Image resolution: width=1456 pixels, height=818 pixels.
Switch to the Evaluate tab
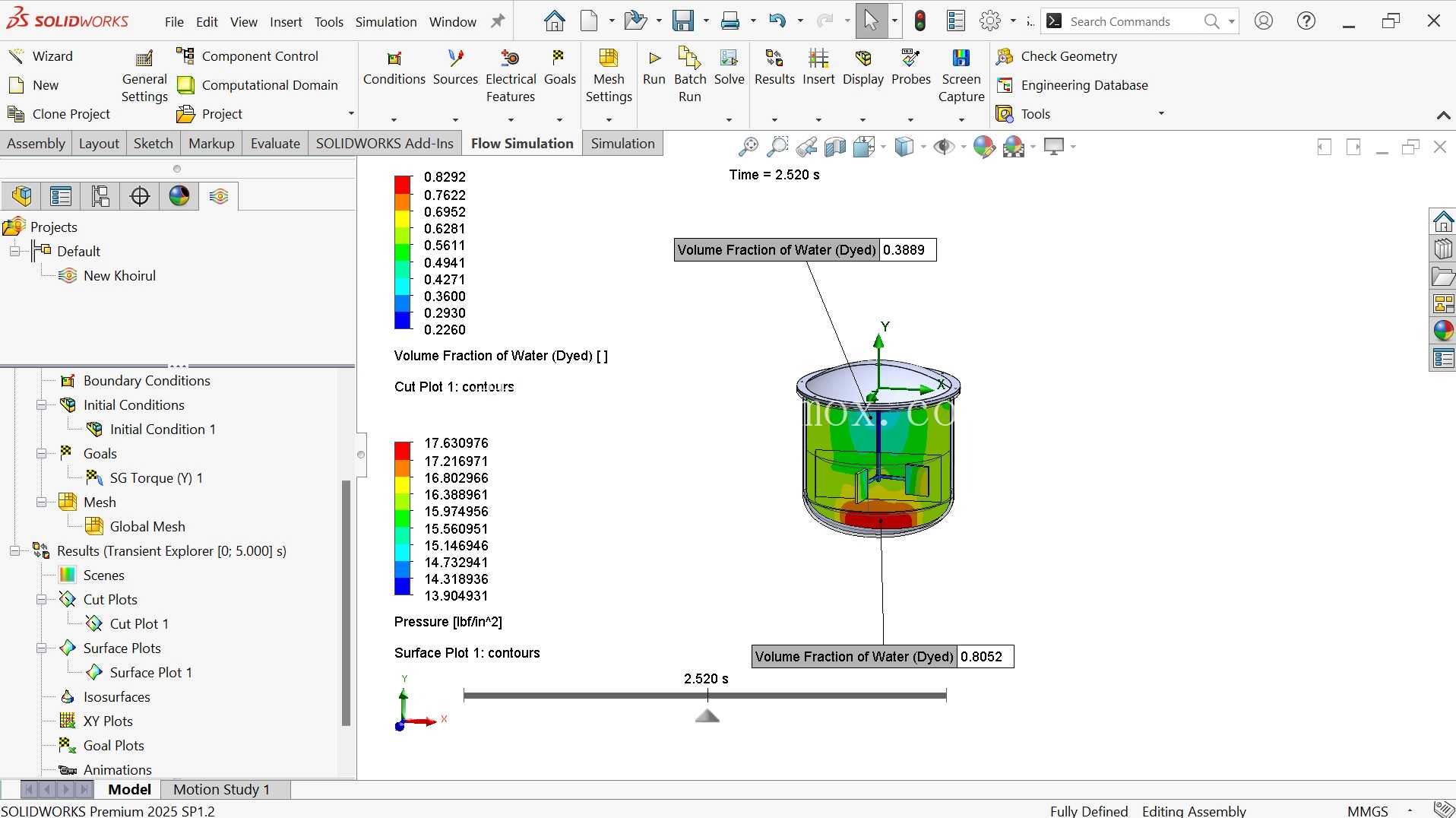[x=275, y=144]
